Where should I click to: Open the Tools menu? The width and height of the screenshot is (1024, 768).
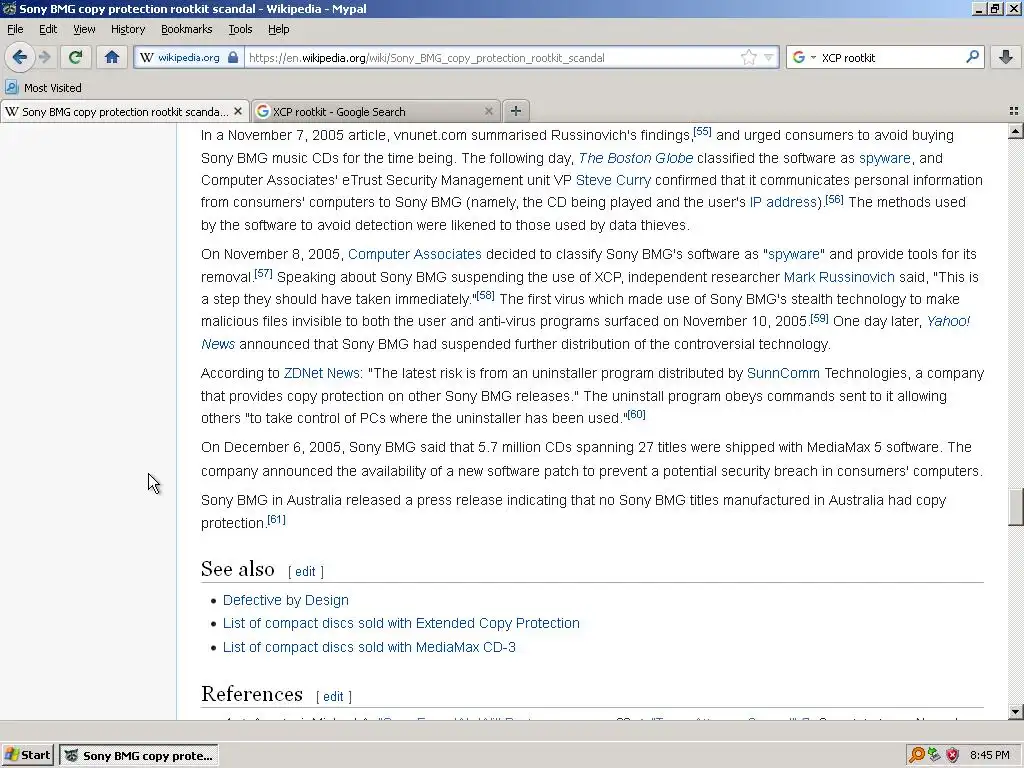pyautogui.click(x=240, y=29)
